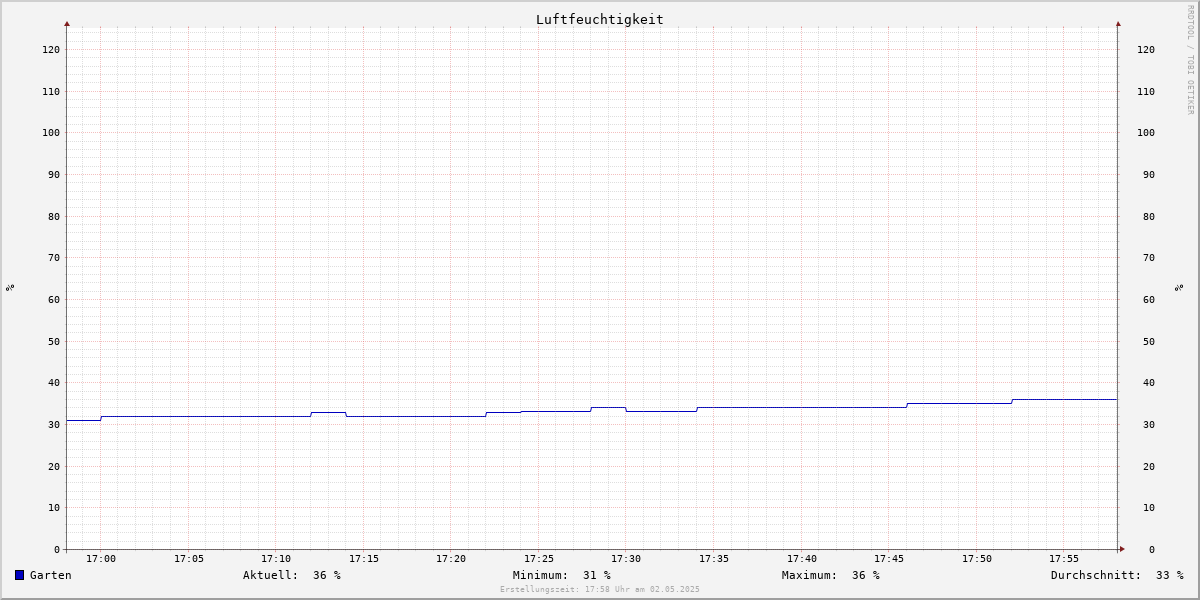Click the 70 label on right axis
Image resolution: width=1200 pixels, height=600 pixels.
(1149, 257)
